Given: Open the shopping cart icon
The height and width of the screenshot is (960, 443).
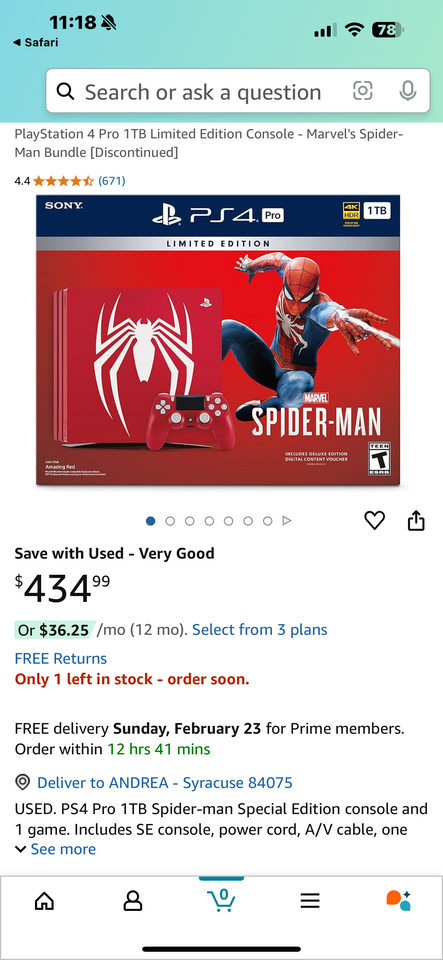Looking at the screenshot, I should (222, 899).
